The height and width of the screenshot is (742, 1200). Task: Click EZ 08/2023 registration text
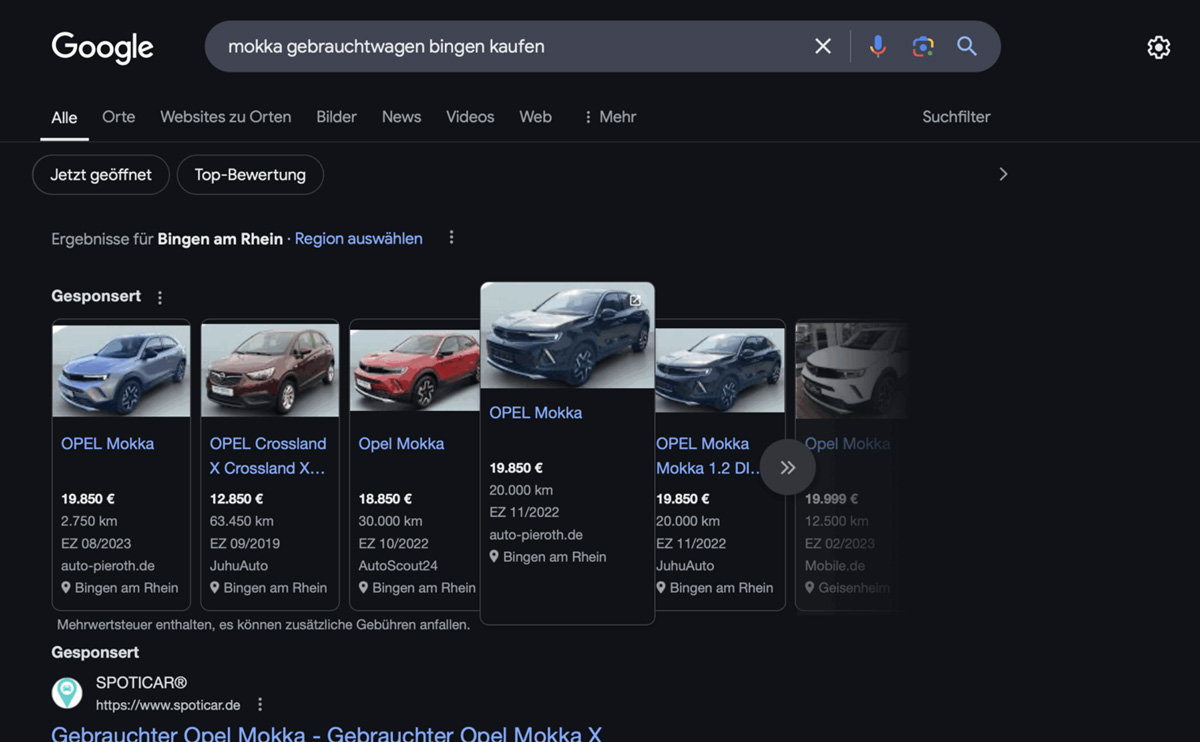[97, 544]
